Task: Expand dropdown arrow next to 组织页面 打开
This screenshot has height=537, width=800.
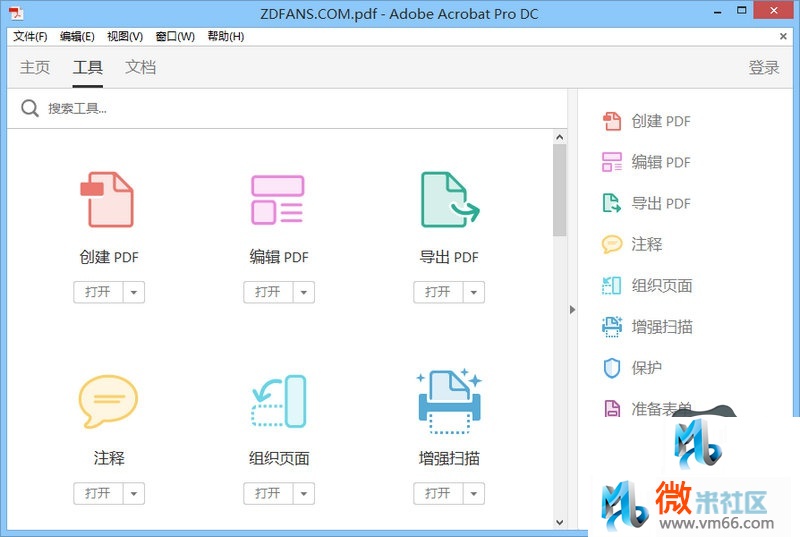Action: [304, 494]
